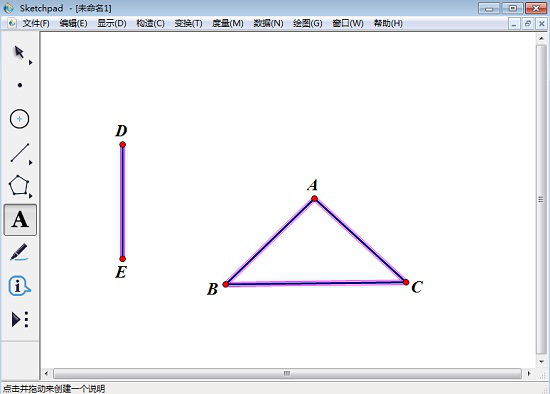Click the document icon in menu bar
The width and height of the screenshot is (550, 394).
(x=12, y=23)
